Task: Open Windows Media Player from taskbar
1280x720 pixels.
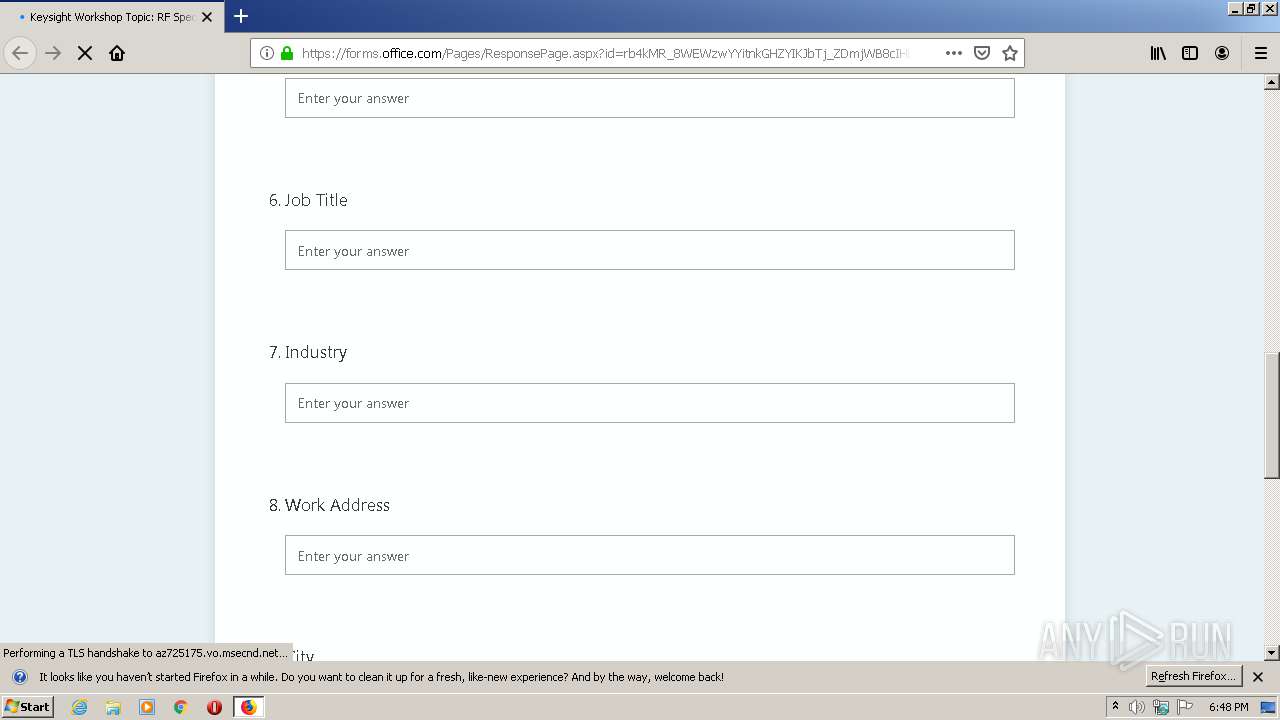Action: click(x=147, y=707)
